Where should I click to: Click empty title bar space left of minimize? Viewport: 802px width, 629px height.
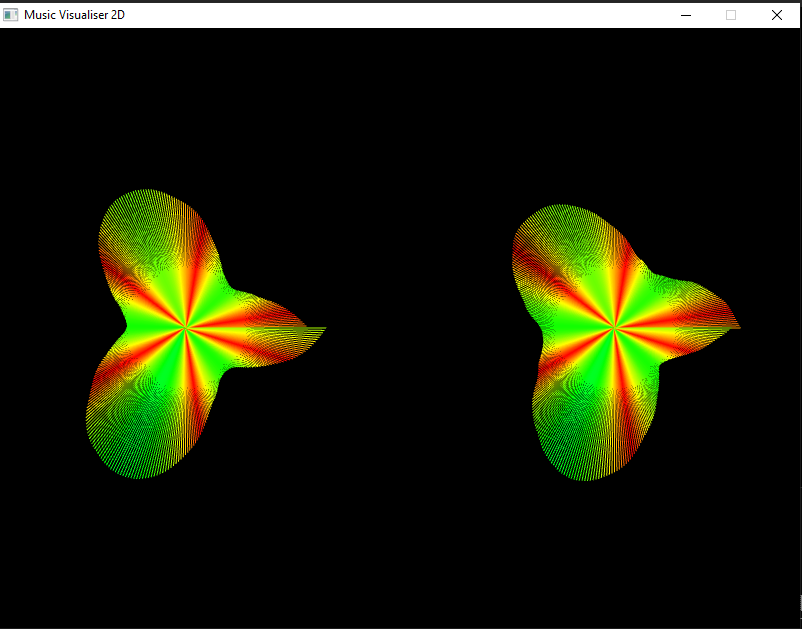[x=400, y=15]
